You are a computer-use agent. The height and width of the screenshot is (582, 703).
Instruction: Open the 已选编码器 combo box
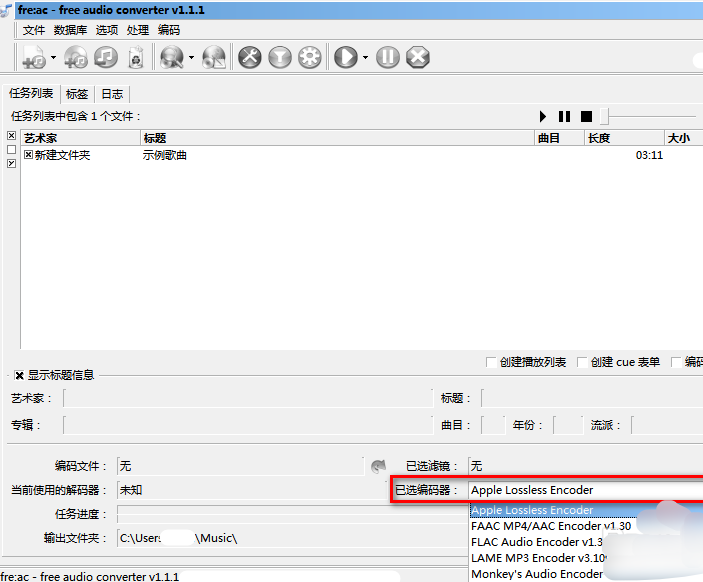tap(586, 490)
